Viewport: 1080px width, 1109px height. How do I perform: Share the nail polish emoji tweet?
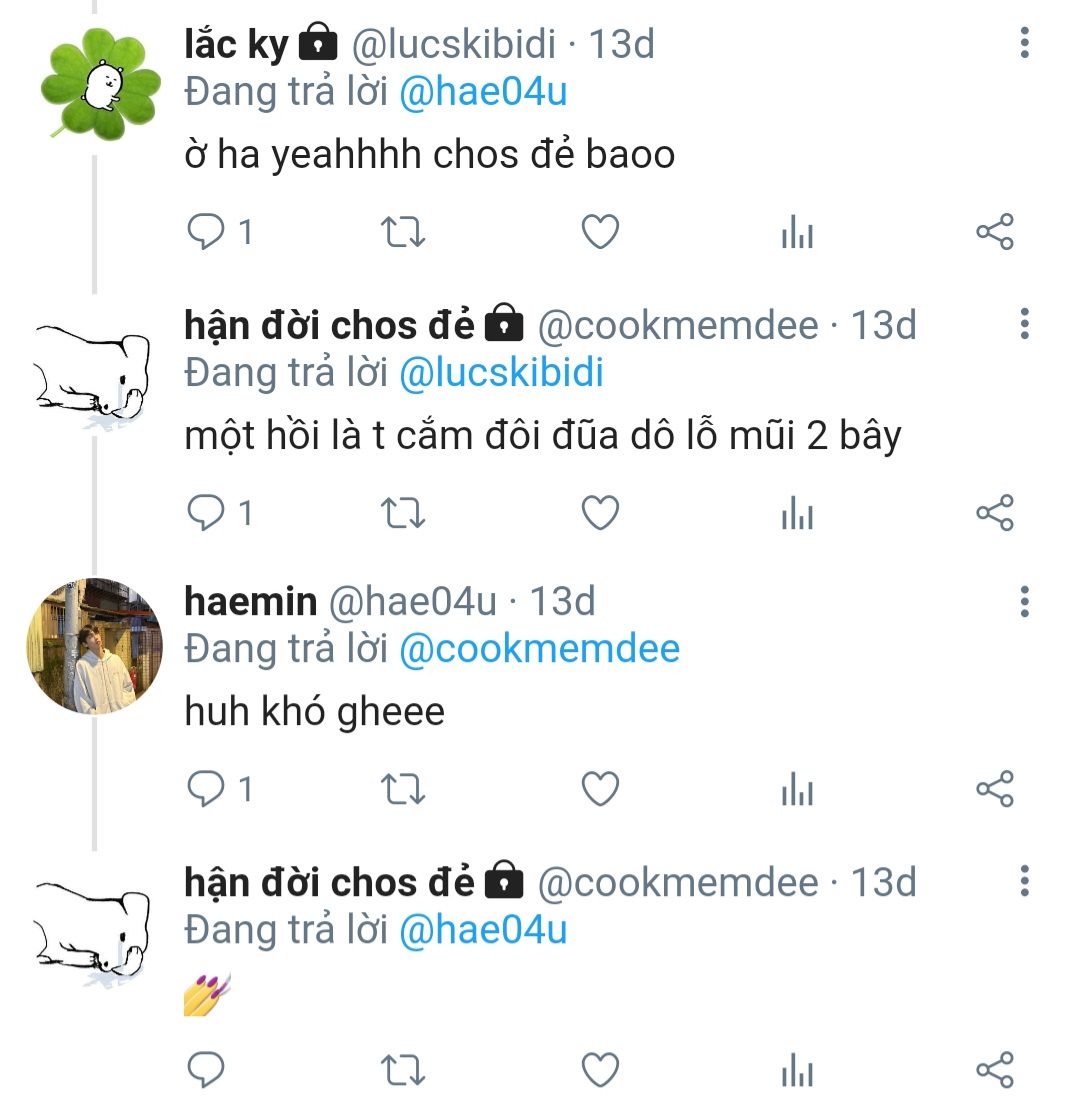click(994, 1069)
